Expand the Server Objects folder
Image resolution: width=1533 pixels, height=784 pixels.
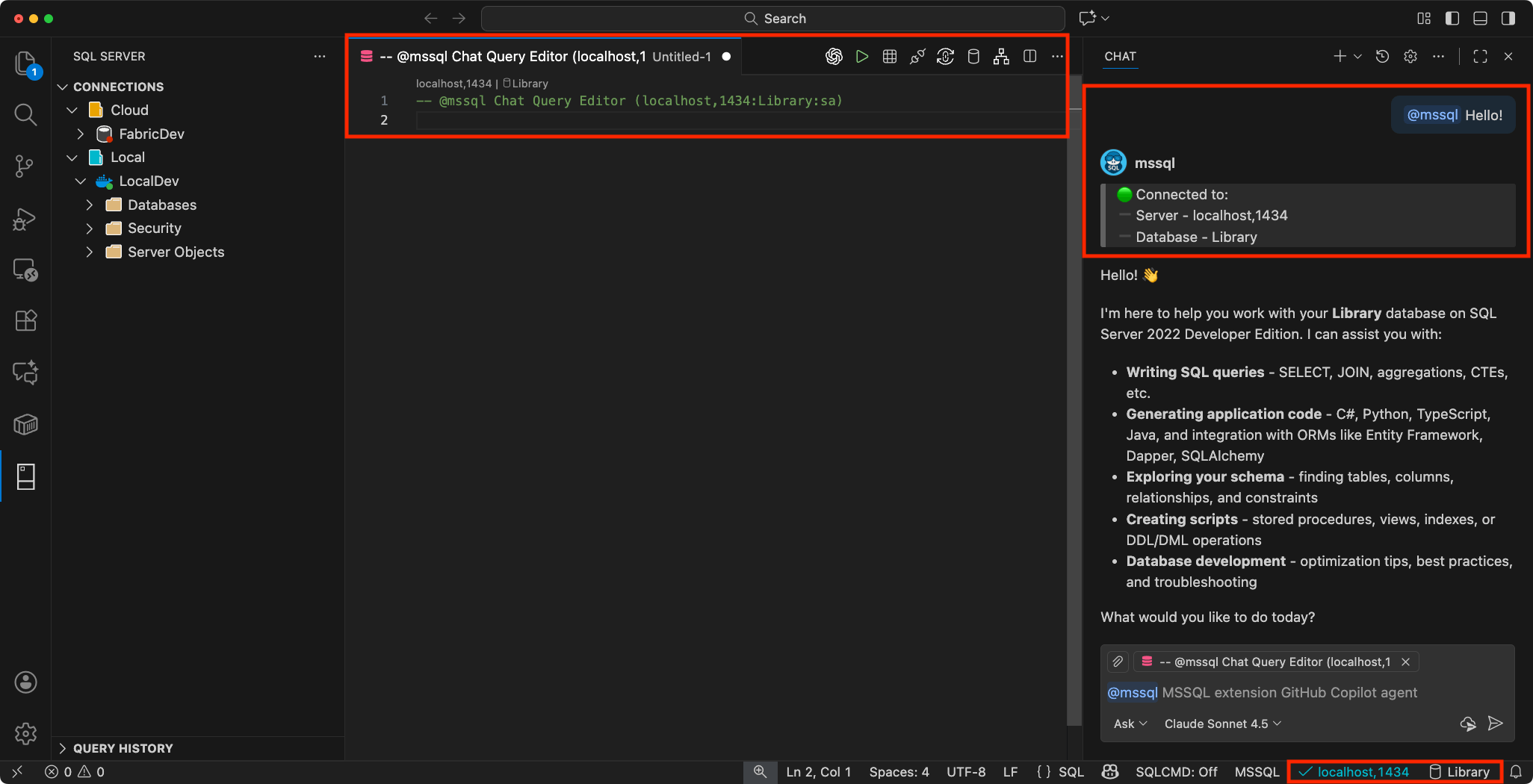point(90,252)
